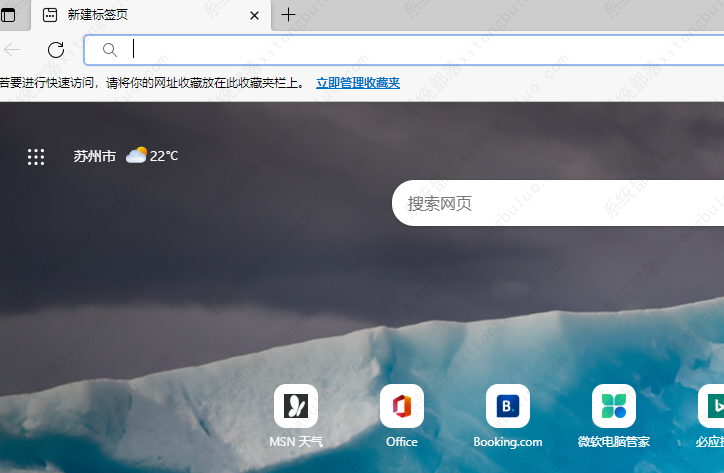Click the 22°C temperature reading
724x473 pixels.
(164, 156)
